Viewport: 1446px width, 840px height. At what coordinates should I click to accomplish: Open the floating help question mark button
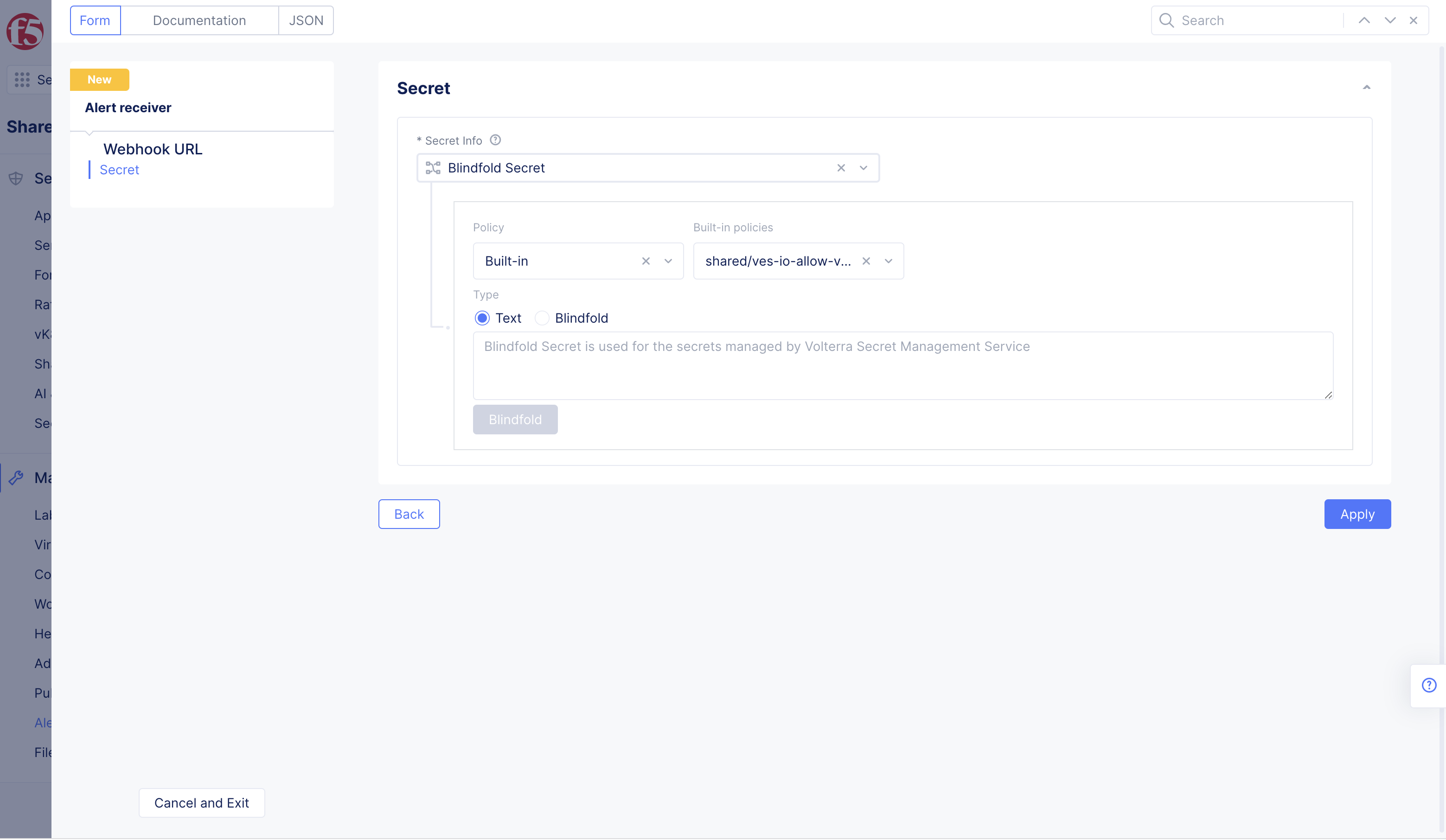coord(1428,685)
